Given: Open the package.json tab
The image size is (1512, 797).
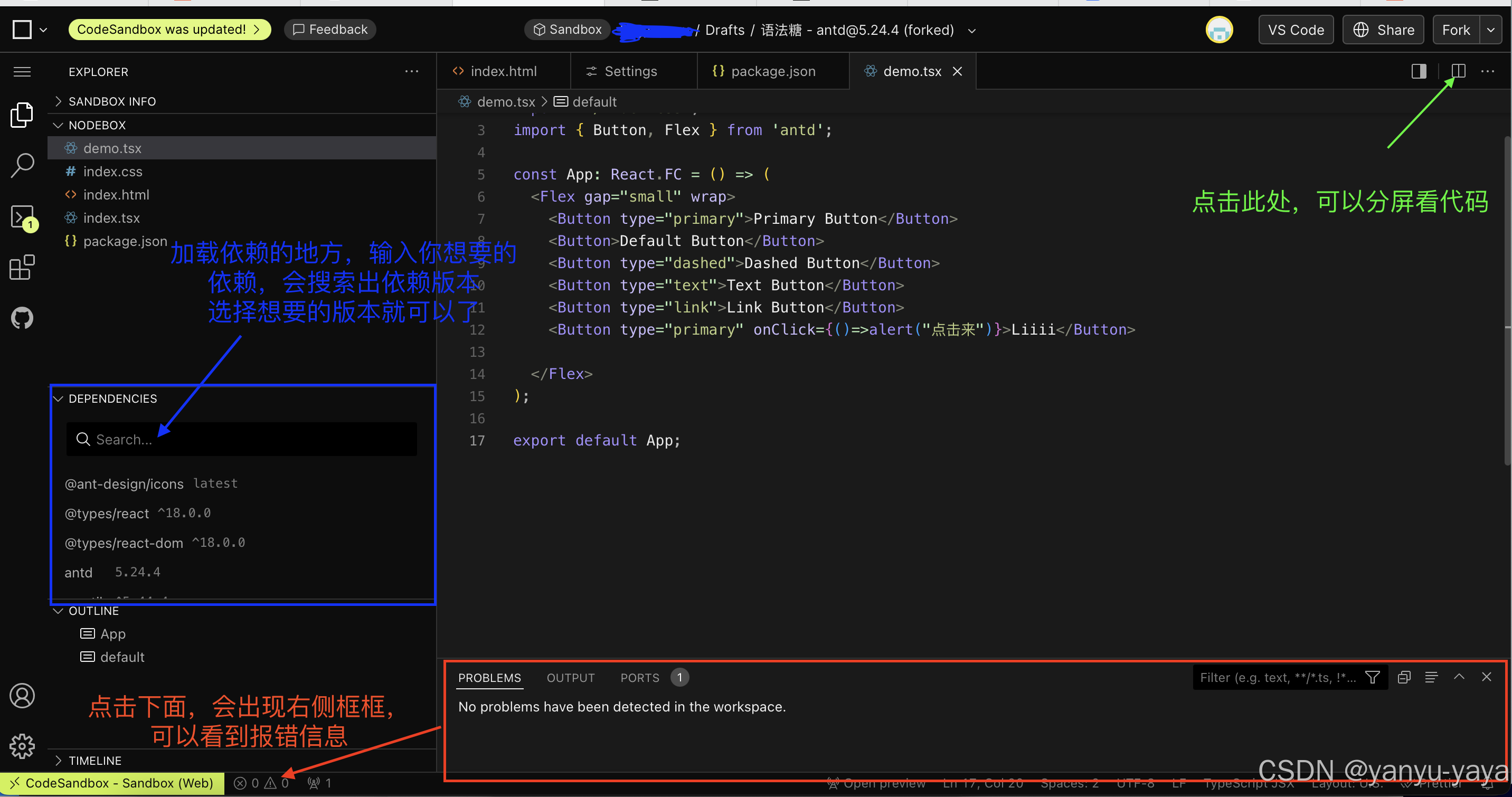Looking at the screenshot, I should pos(772,71).
